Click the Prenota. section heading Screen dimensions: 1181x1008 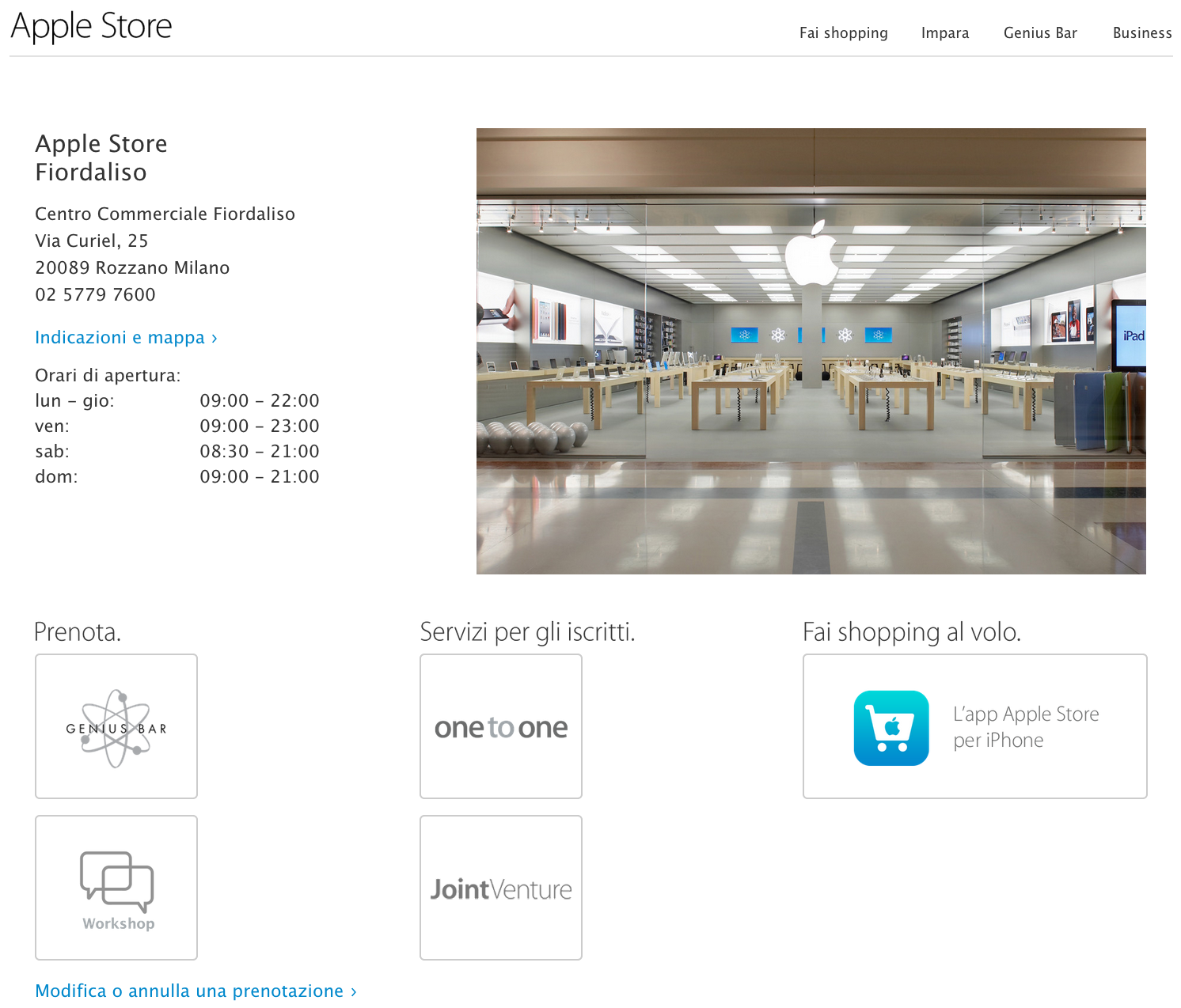coord(78,632)
